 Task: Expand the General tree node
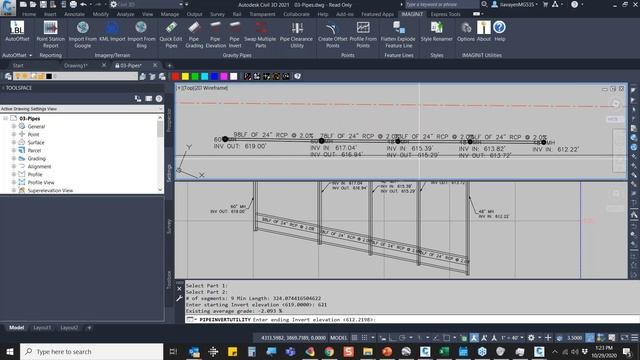point(13,127)
